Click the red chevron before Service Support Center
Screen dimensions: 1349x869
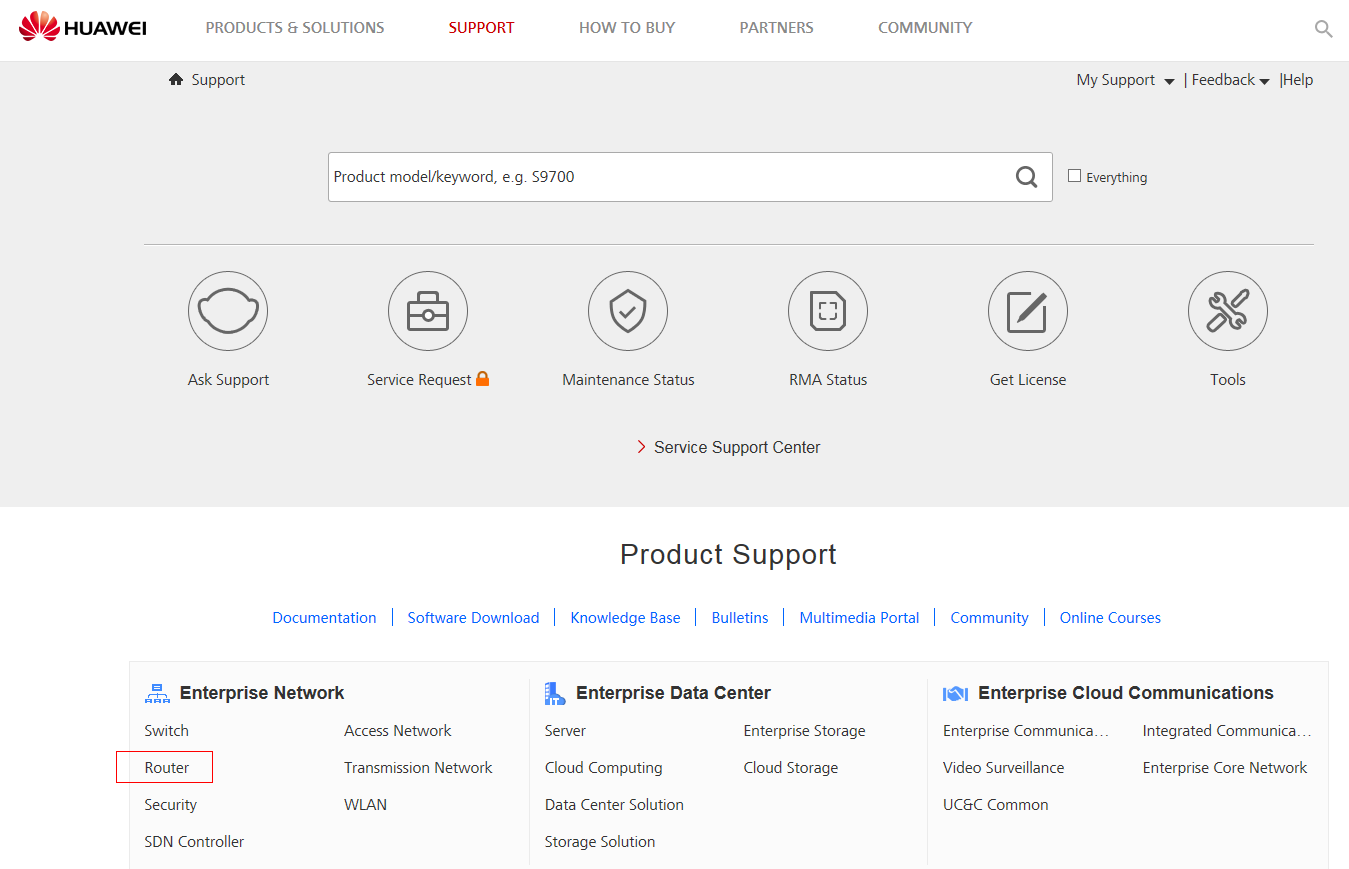click(641, 447)
